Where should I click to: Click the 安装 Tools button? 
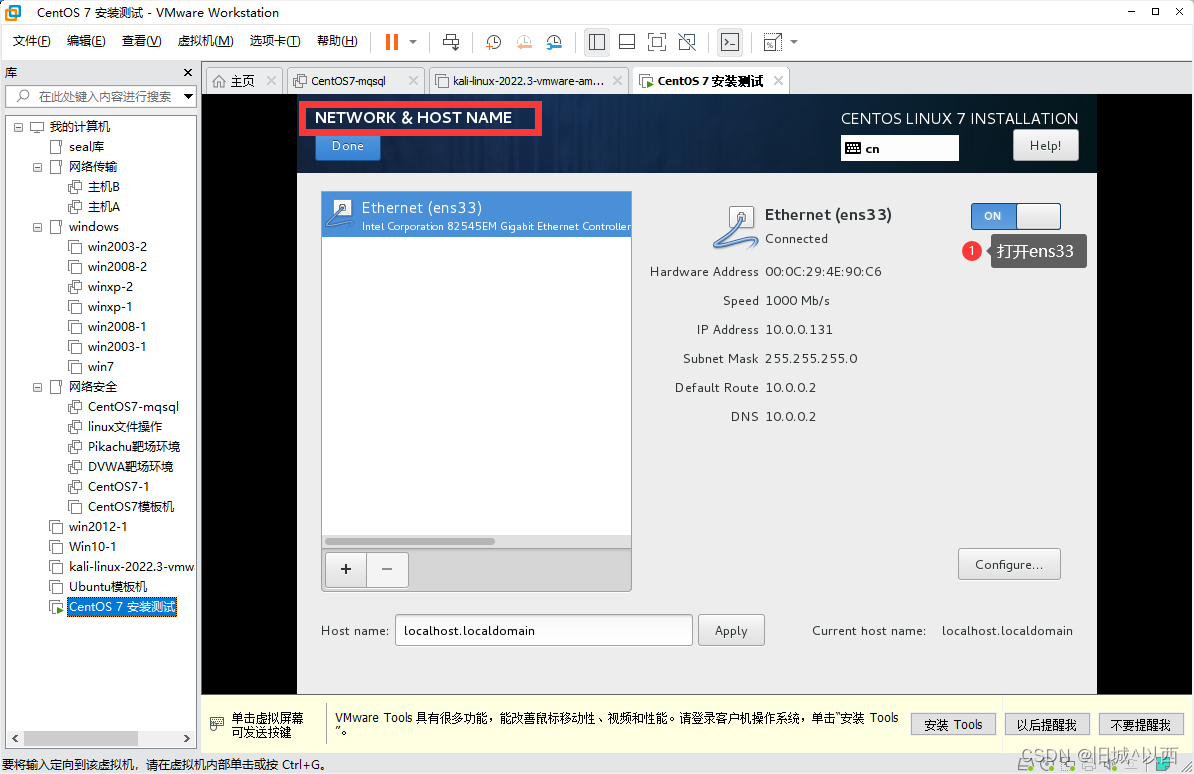pos(953,724)
